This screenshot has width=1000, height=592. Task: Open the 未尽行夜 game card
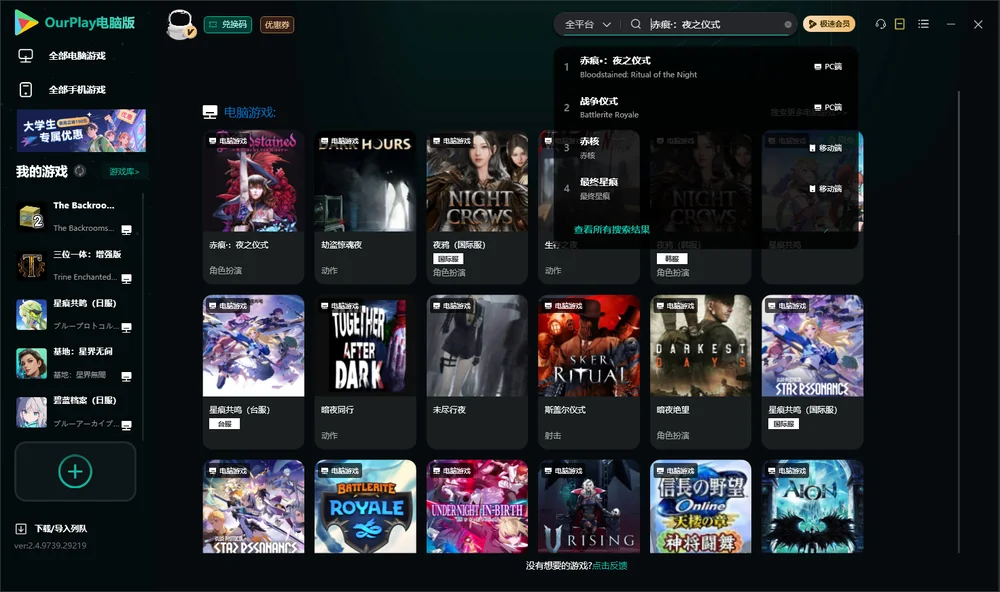[477, 372]
